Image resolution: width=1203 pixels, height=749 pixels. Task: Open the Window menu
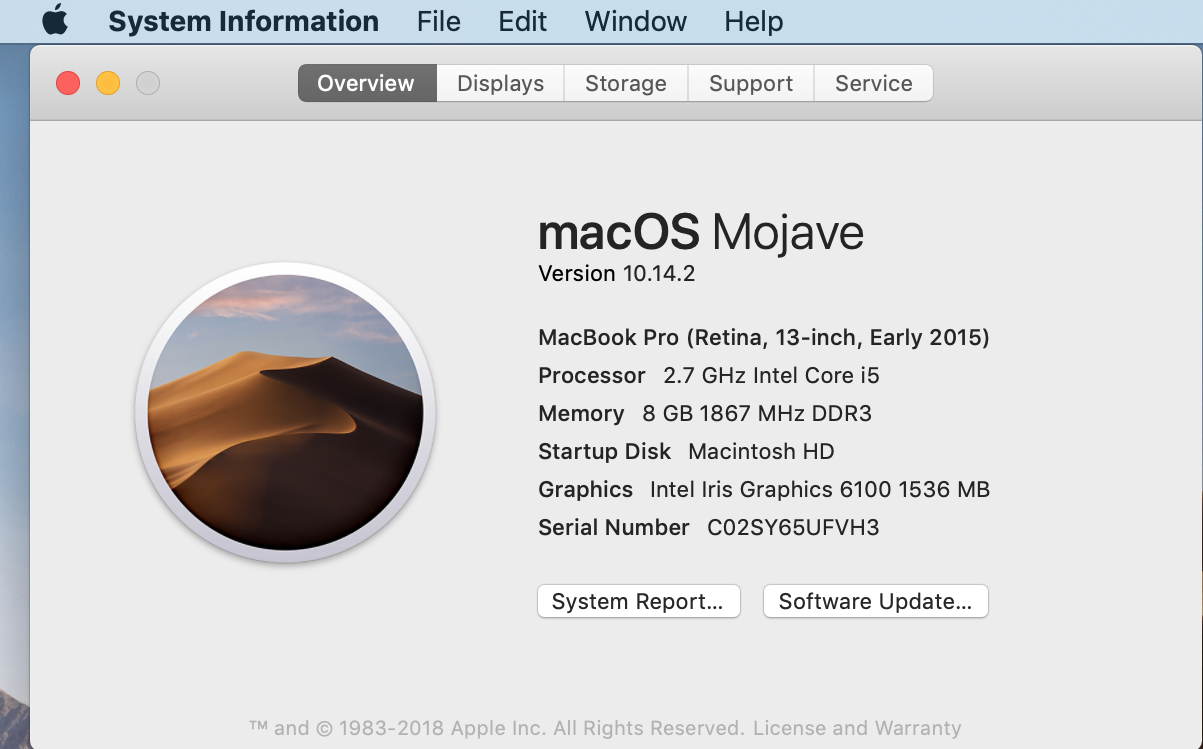click(636, 21)
